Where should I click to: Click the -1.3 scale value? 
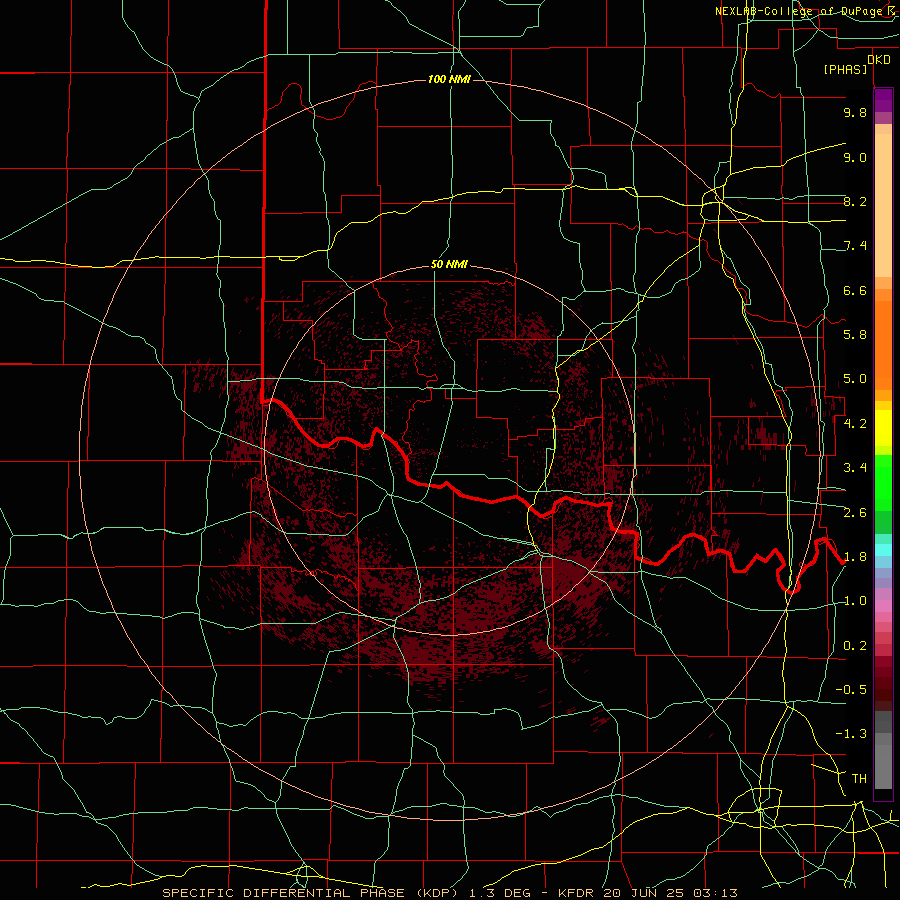point(851,734)
